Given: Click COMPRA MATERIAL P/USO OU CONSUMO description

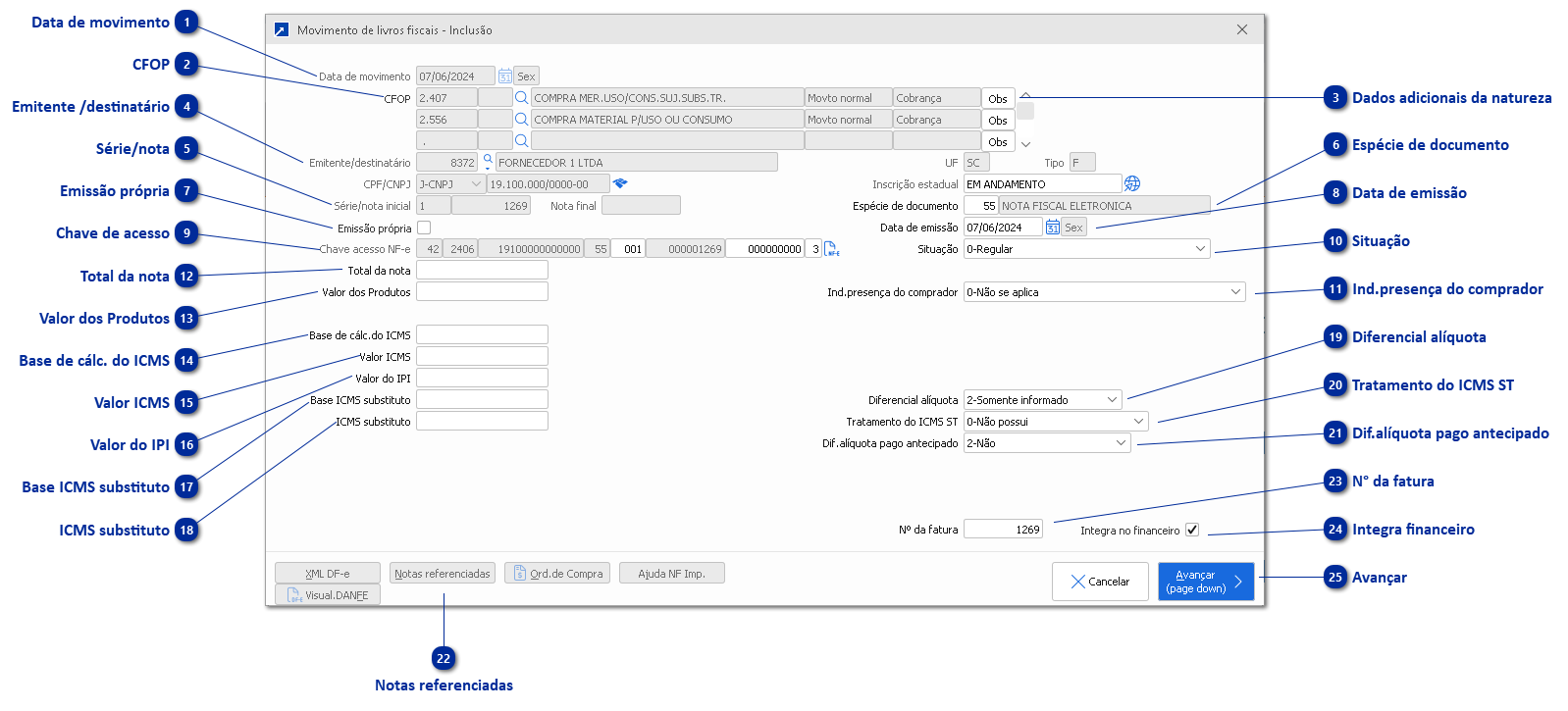Looking at the screenshot, I should (667, 120).
